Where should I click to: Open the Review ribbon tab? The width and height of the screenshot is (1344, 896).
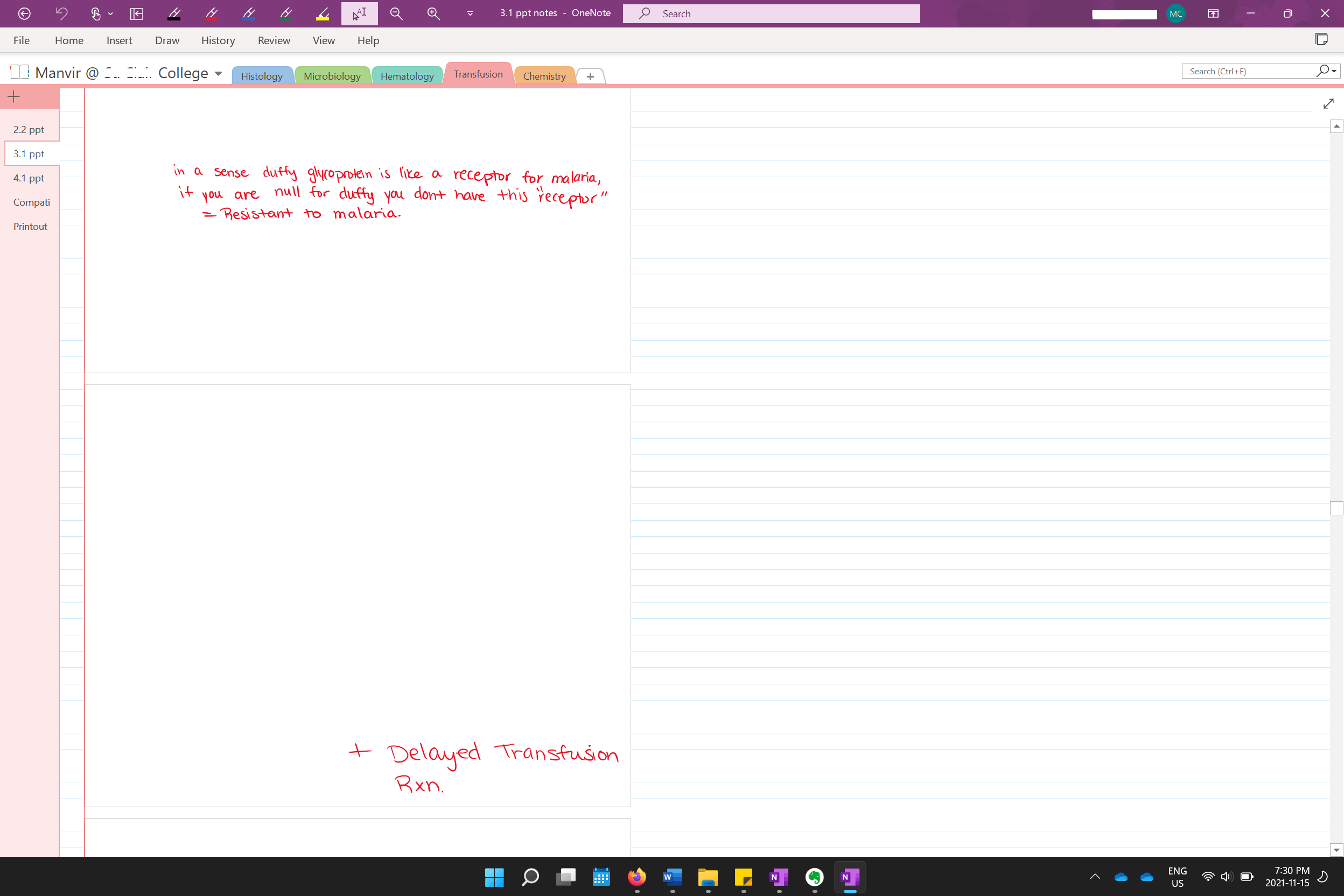pyautogui.click(x=274, y=40)
